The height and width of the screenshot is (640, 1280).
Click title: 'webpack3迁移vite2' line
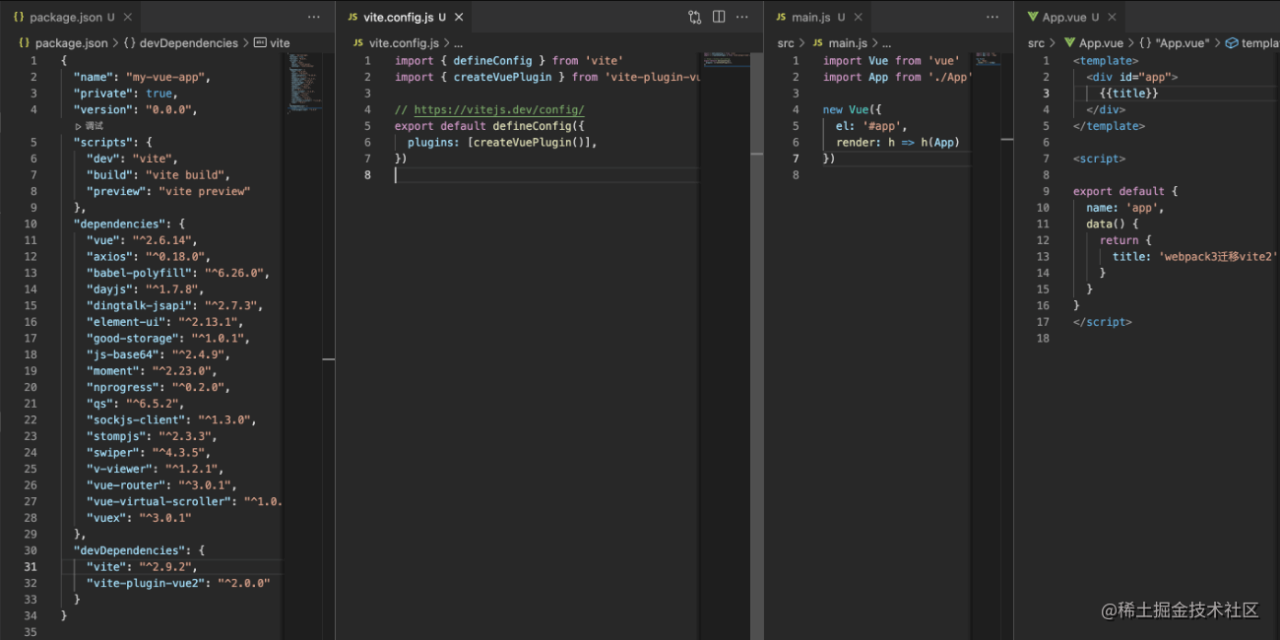point(1195,256)
